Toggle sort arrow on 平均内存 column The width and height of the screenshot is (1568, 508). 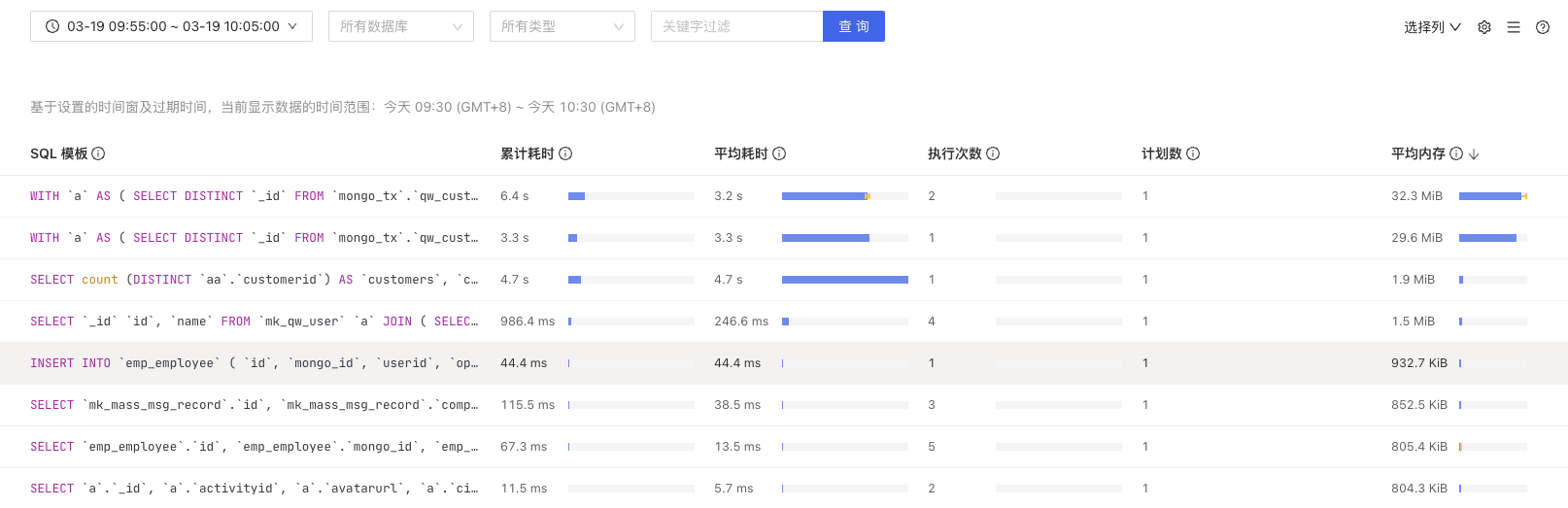[1474, 153]
